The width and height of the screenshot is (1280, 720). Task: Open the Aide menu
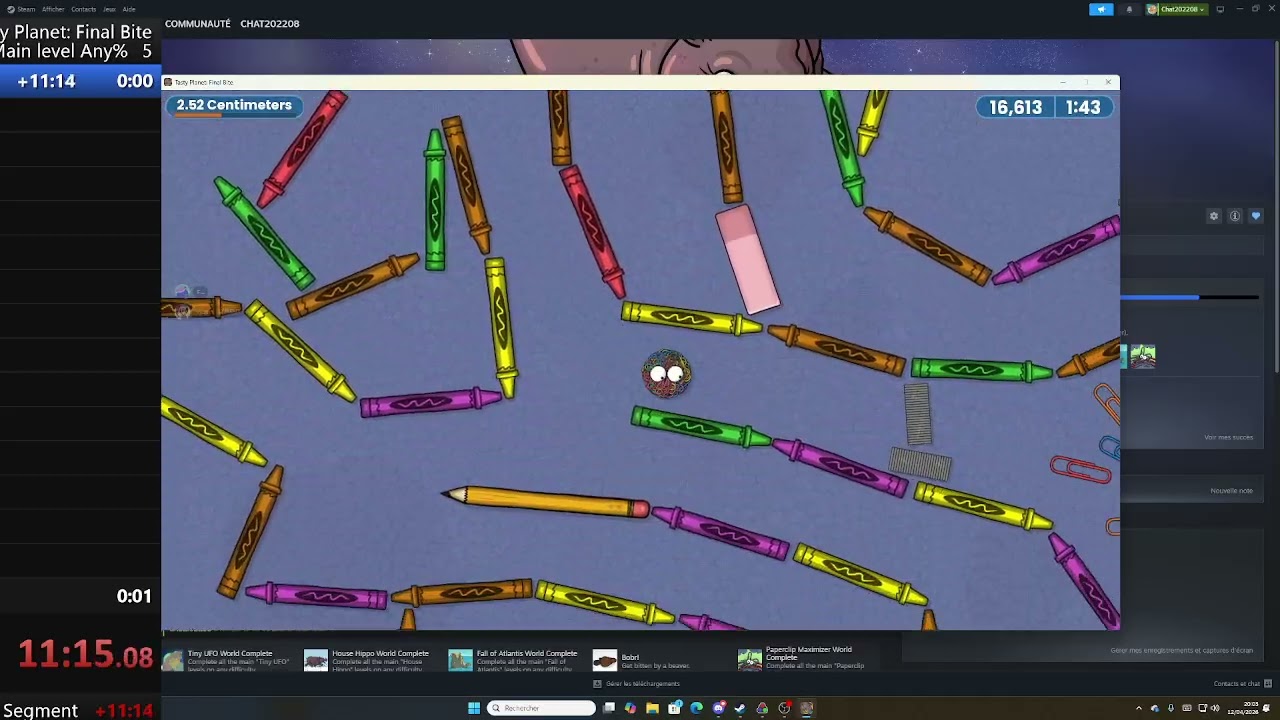(x=129, y=9)
